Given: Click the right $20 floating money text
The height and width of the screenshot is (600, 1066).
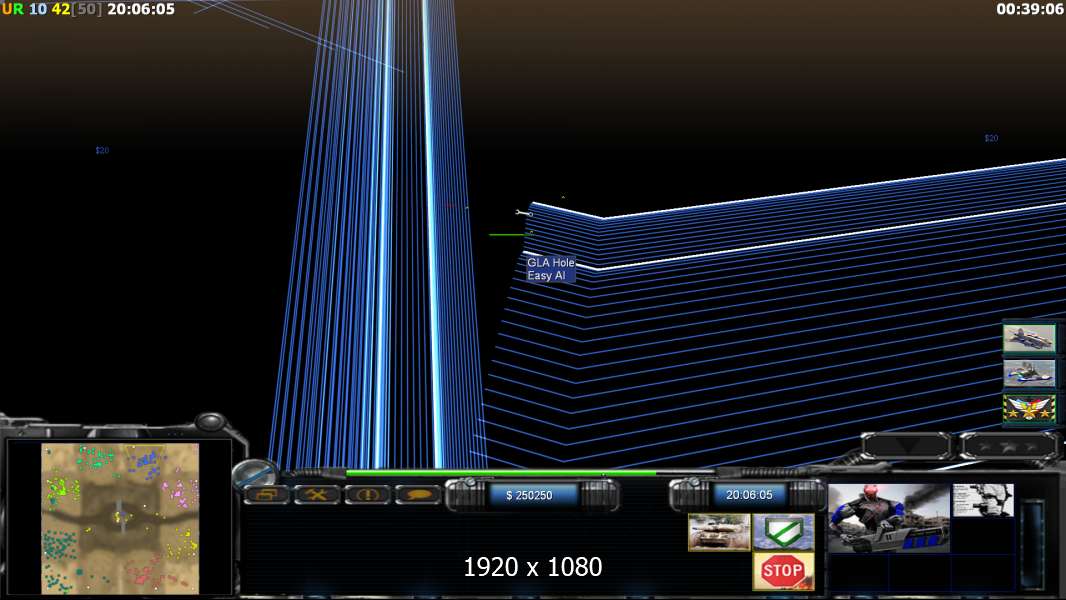Looking at the screenshot, I should pyautogui.click(x=991, y=138).
